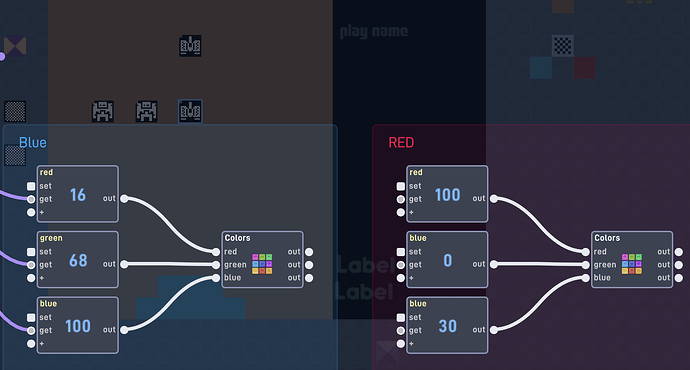Edit the value 68 in the green node
690x370 pixels.
point(78,260)
